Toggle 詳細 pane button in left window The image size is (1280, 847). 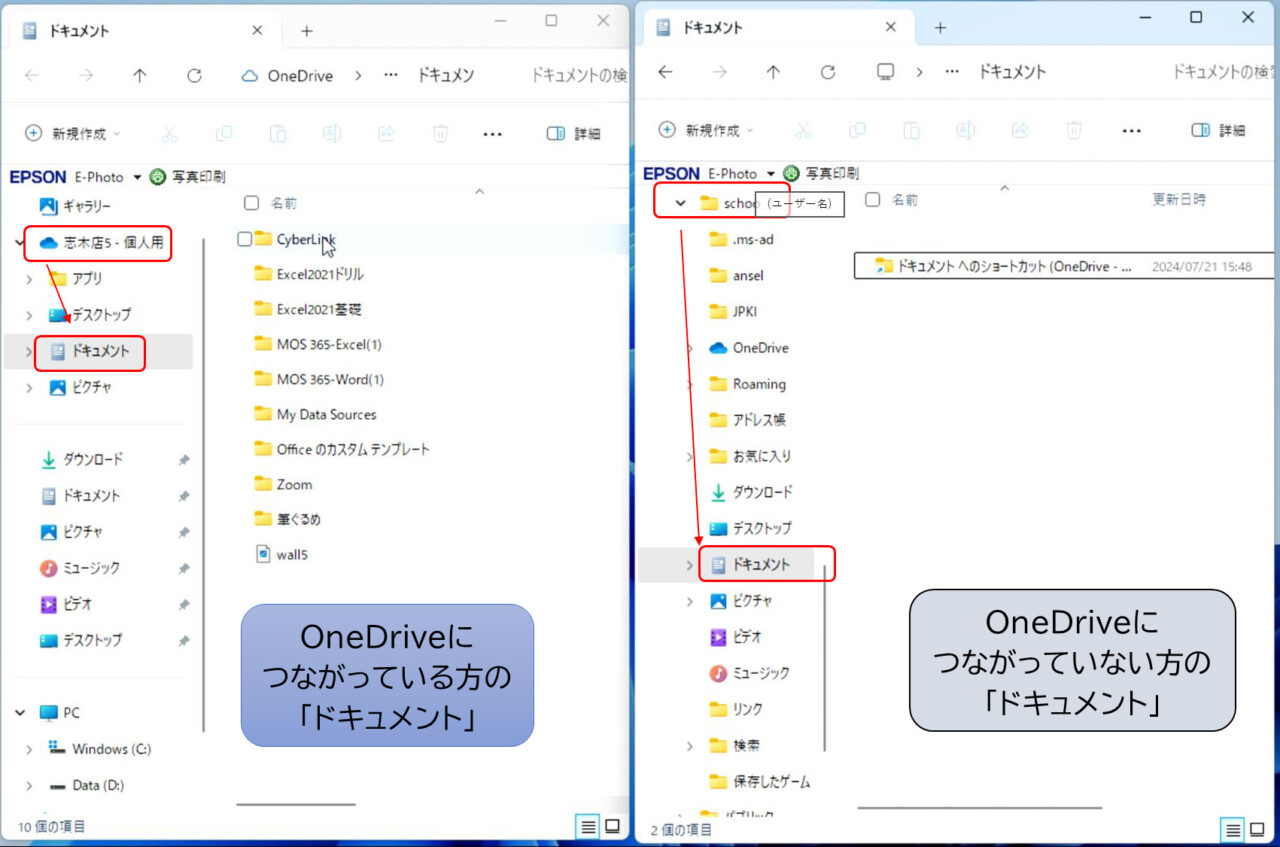pyautogui.click(x=574, y=133)
